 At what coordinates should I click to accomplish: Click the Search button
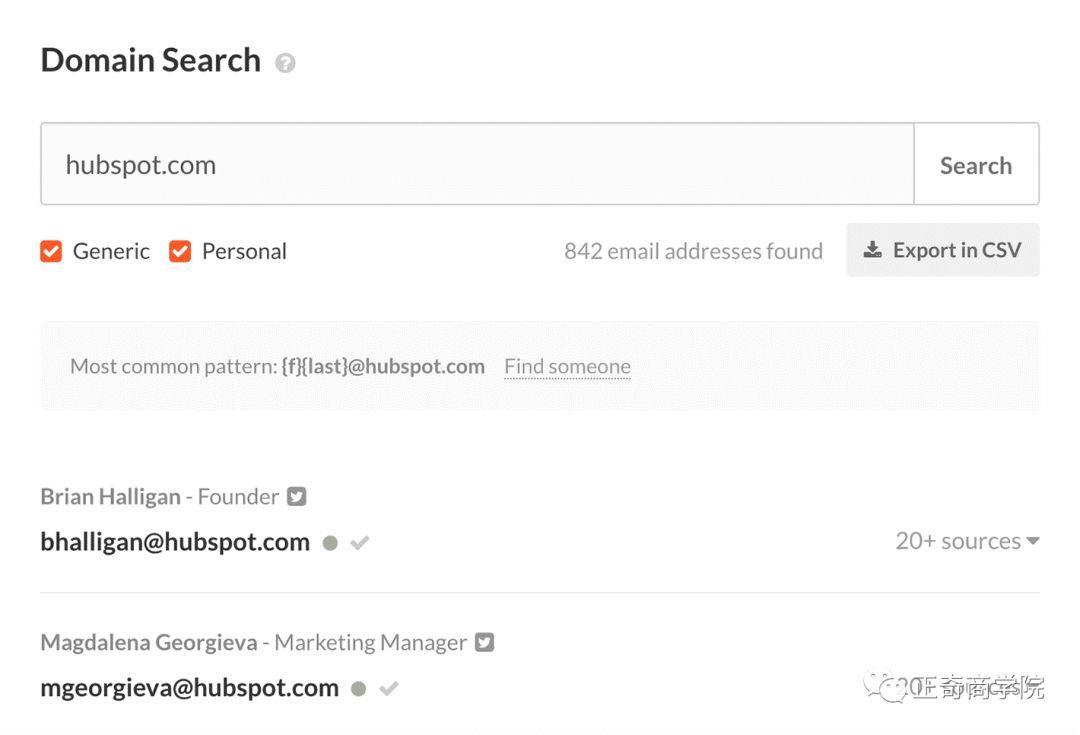coord(976,164)
